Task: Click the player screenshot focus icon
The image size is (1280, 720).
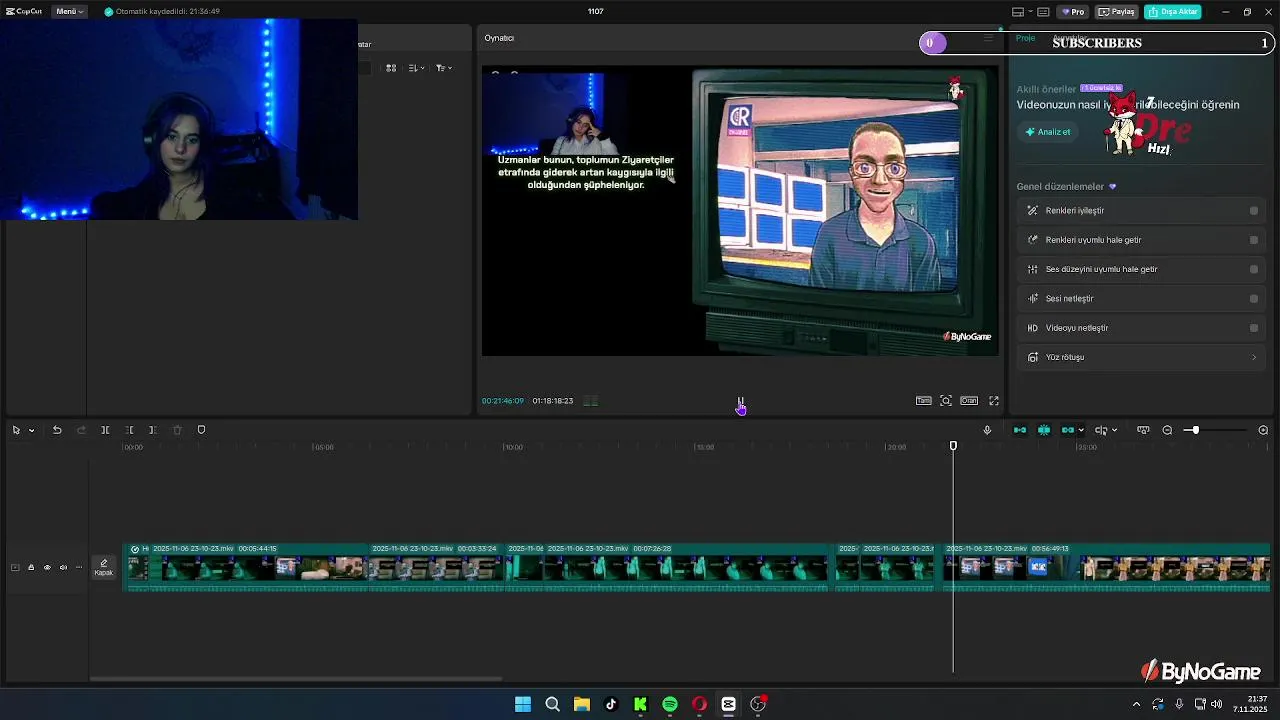Action: (x=946, y=401)
